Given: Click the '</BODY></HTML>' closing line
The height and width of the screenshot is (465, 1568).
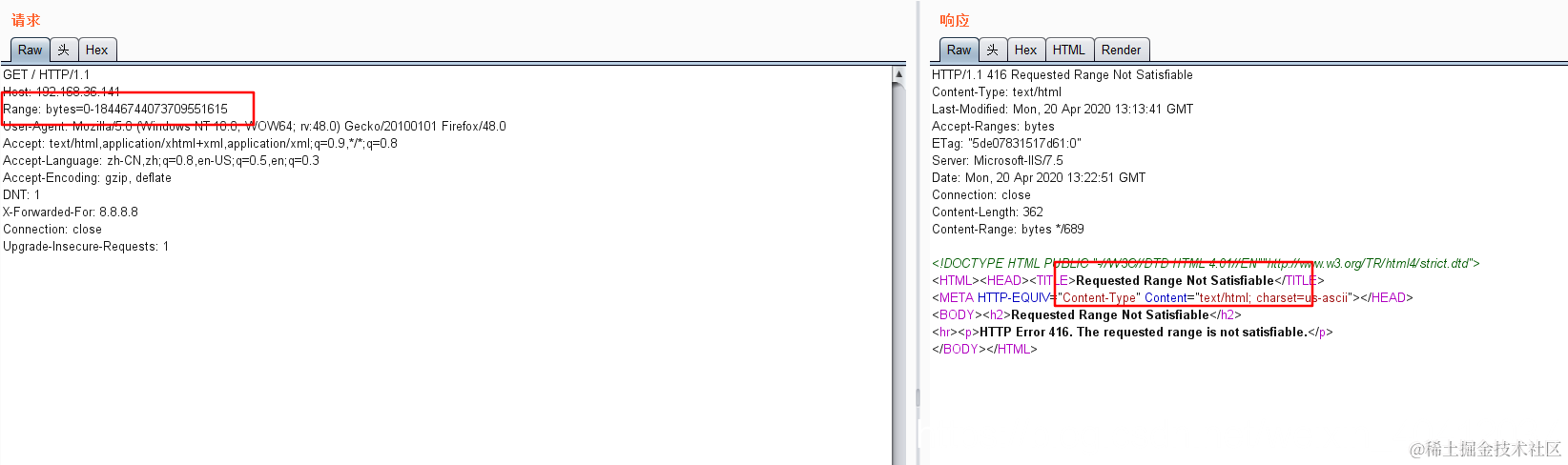Looking at the screenshot, I should coord(984,349).
